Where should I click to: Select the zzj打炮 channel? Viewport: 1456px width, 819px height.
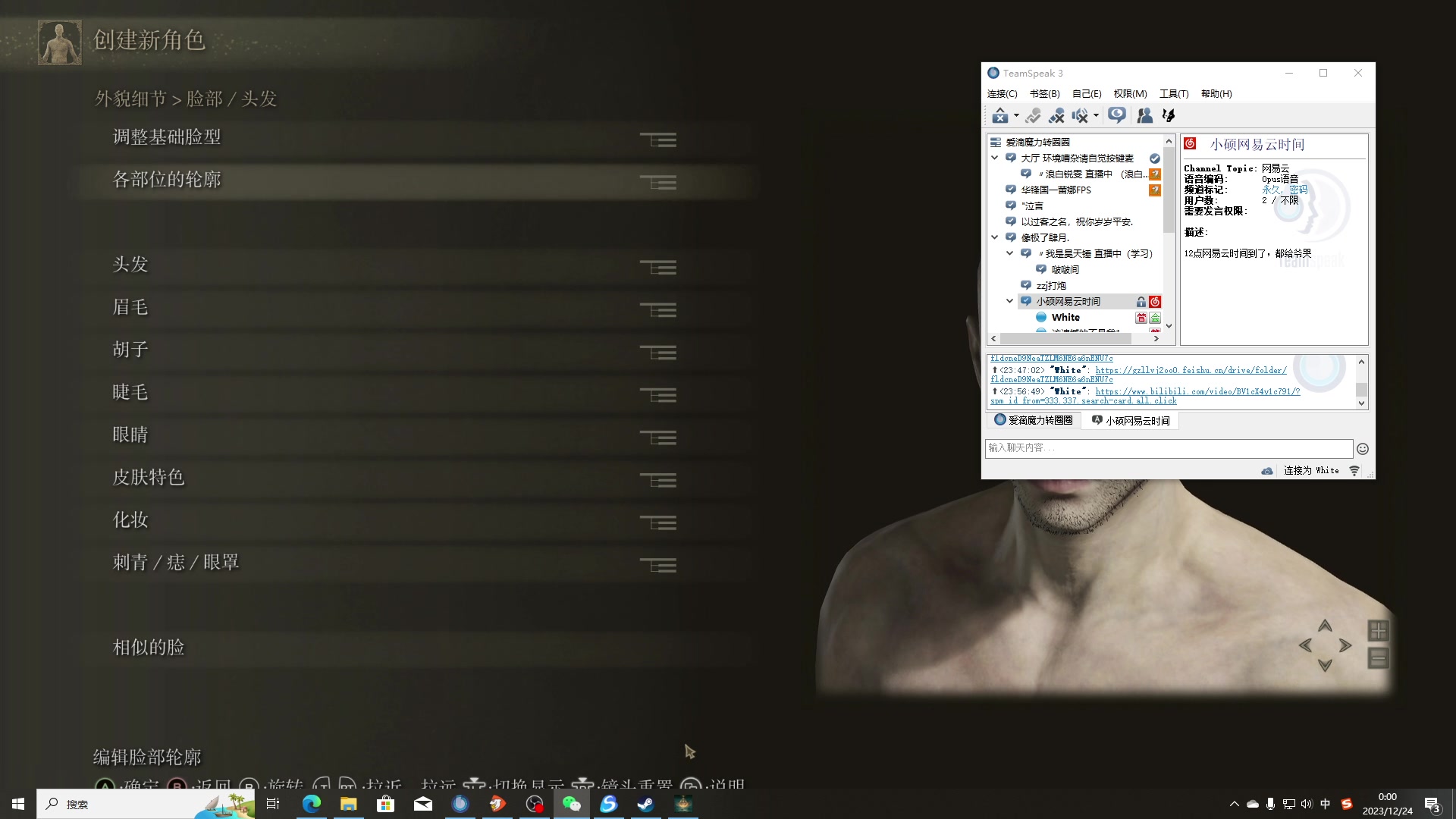pos(1051,285)
